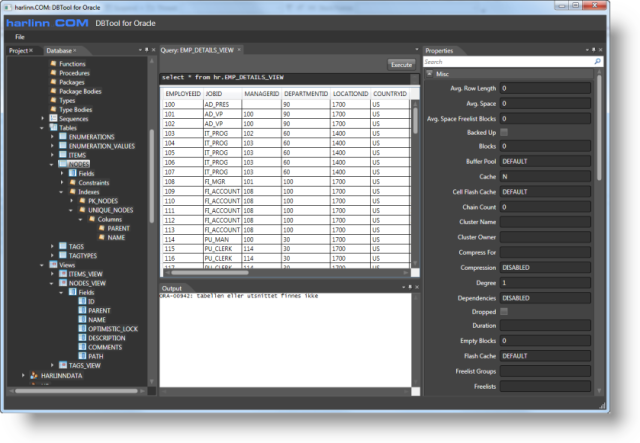Pin the Properties panel
The image size is (640, 443).
[x=593, y=50]
